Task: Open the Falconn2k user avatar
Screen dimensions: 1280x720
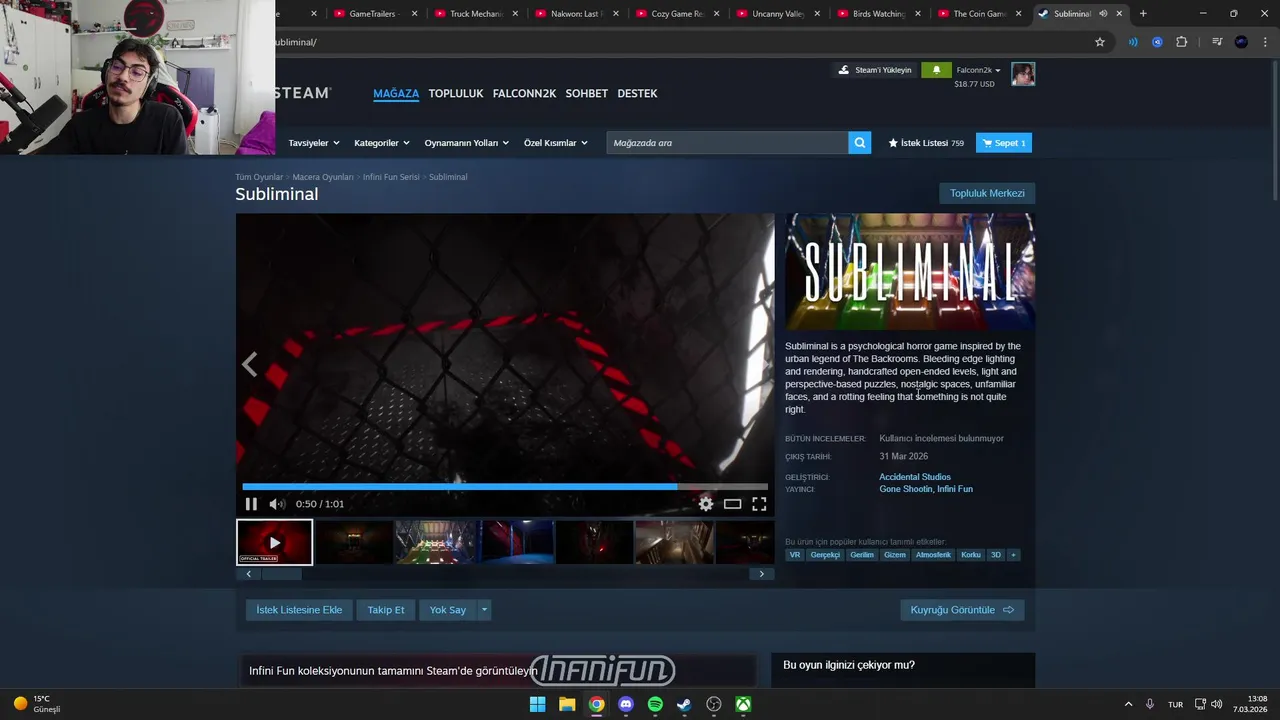Action: click(x=1023, y=74)
